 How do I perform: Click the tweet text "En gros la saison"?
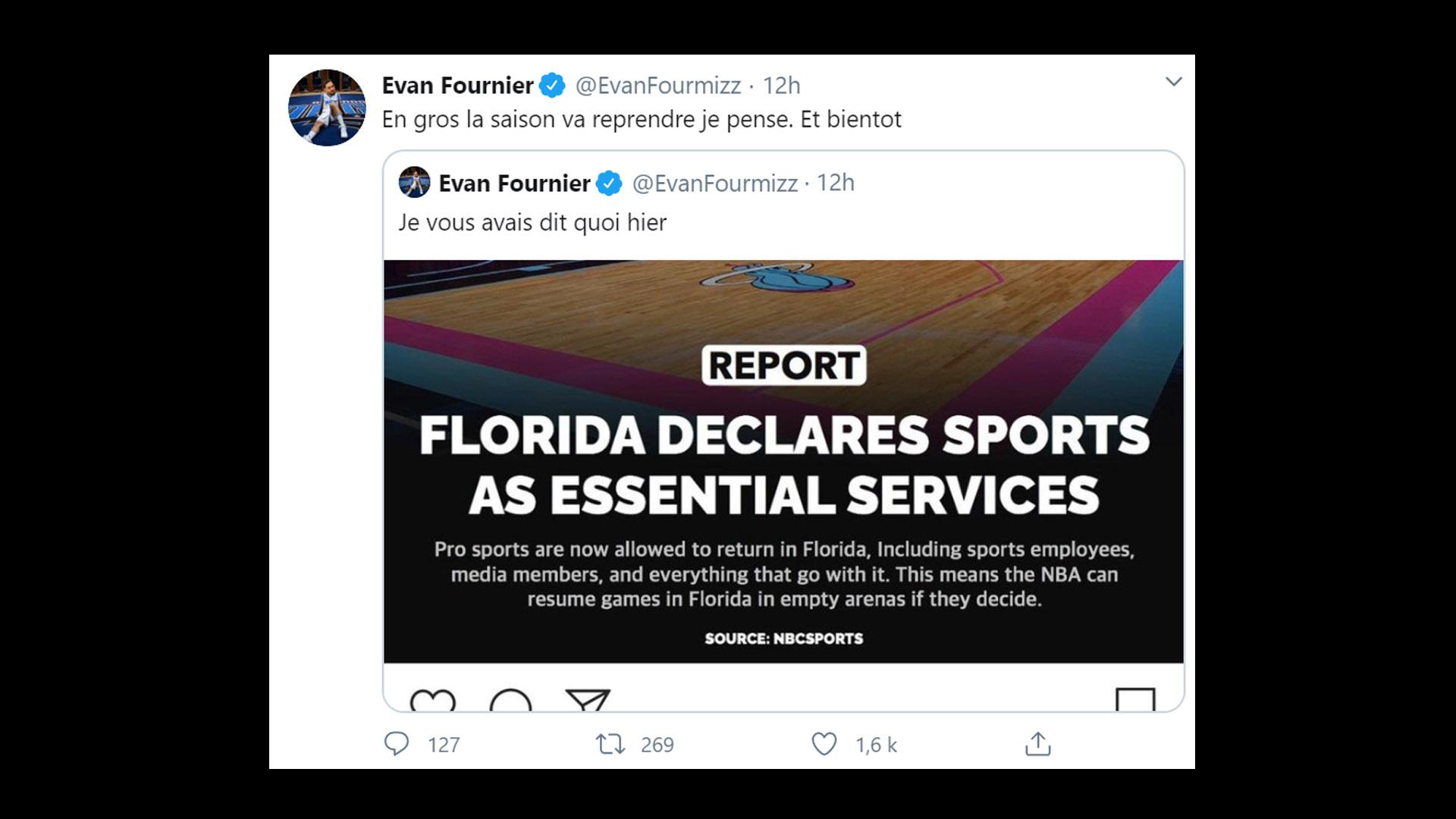click(x=641, y=120)
